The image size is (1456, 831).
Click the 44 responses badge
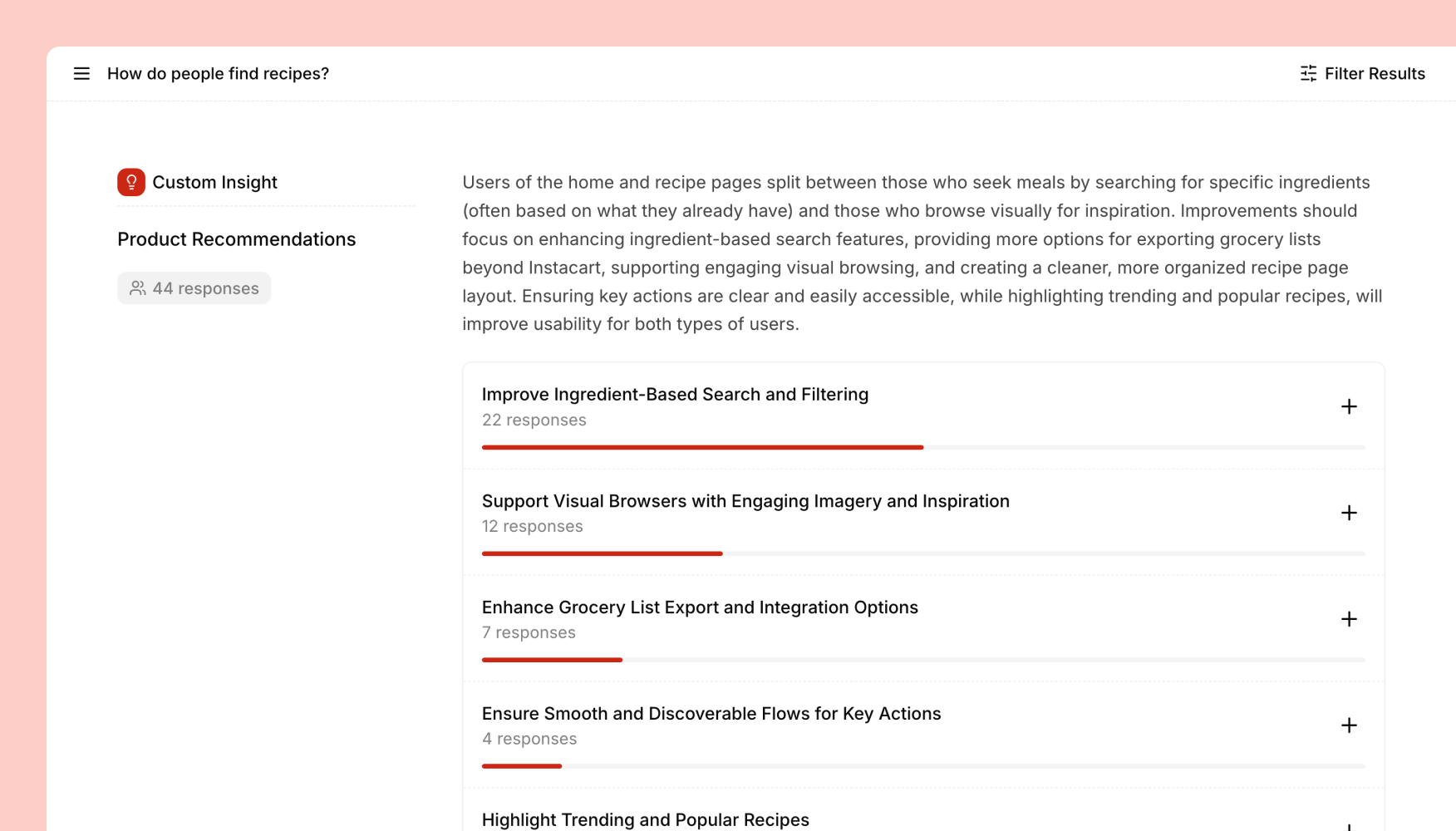194,288
